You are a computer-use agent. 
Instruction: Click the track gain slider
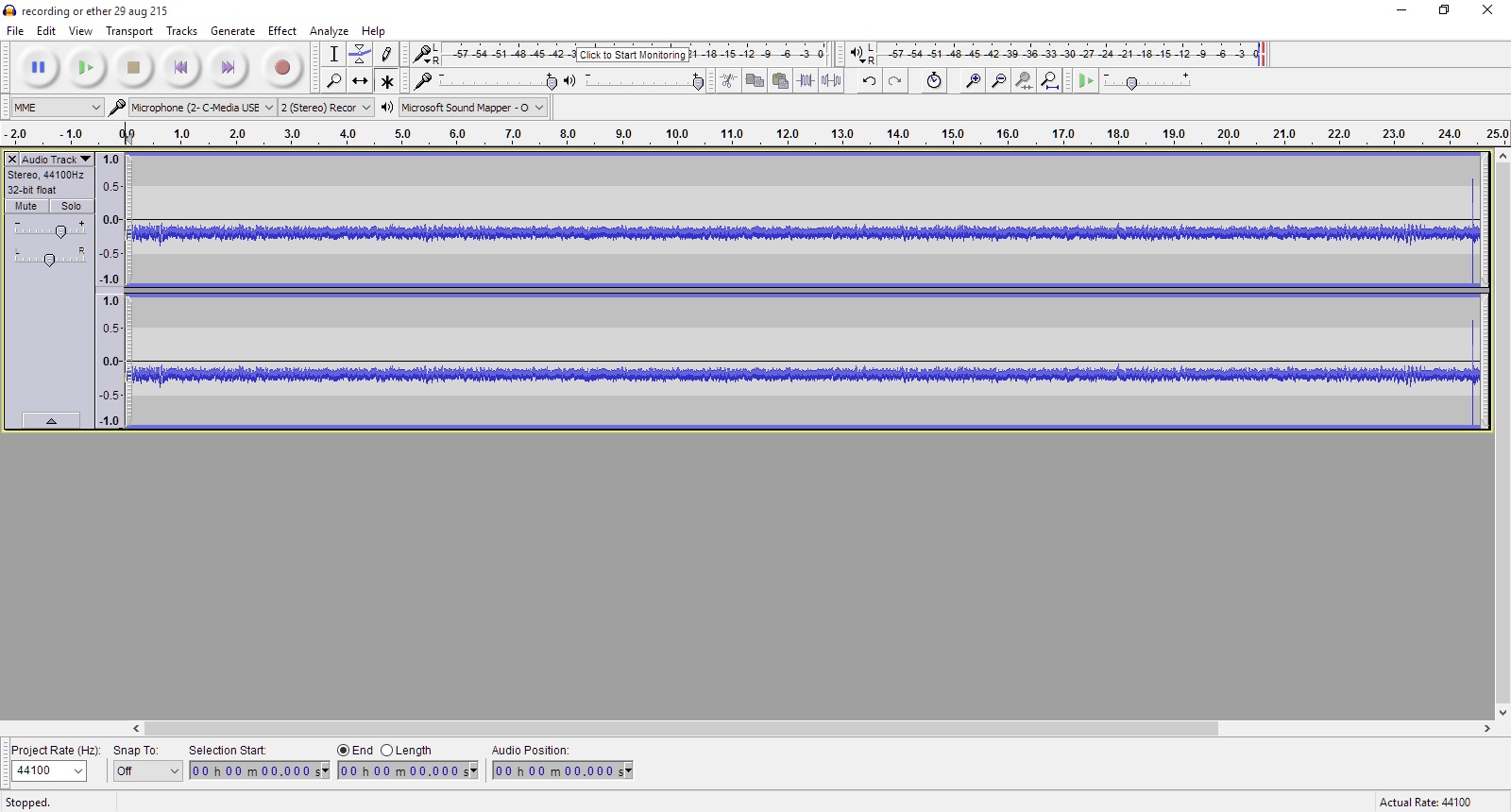coord(60,231)
